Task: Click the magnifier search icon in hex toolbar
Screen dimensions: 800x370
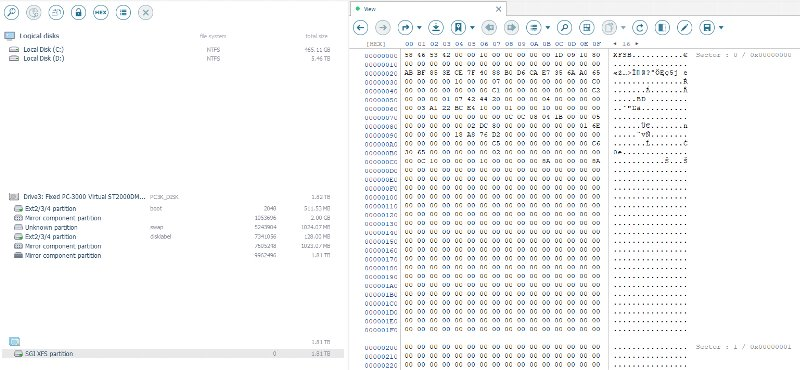Action: 564,27
